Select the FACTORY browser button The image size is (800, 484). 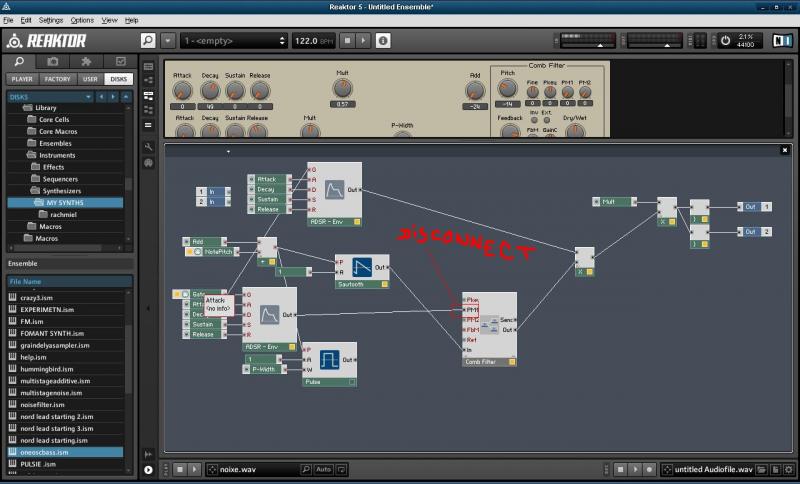click(57, 79)
